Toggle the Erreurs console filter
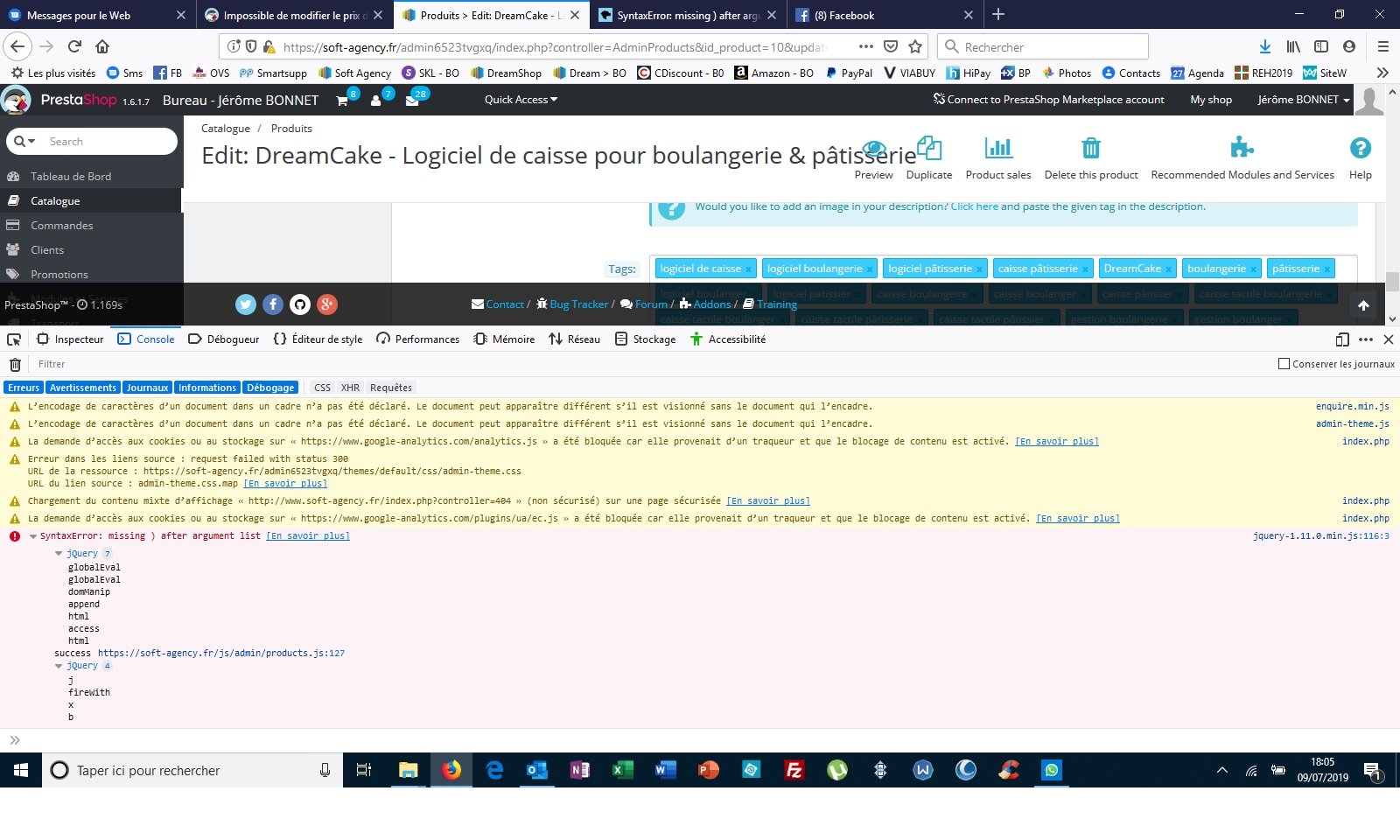 [x=24, y=388]
